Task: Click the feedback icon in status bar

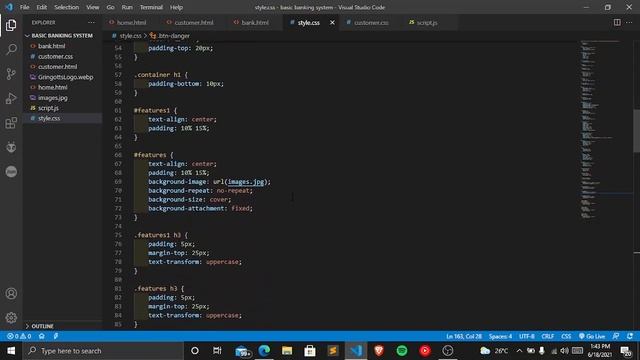Action: point(616,336)
